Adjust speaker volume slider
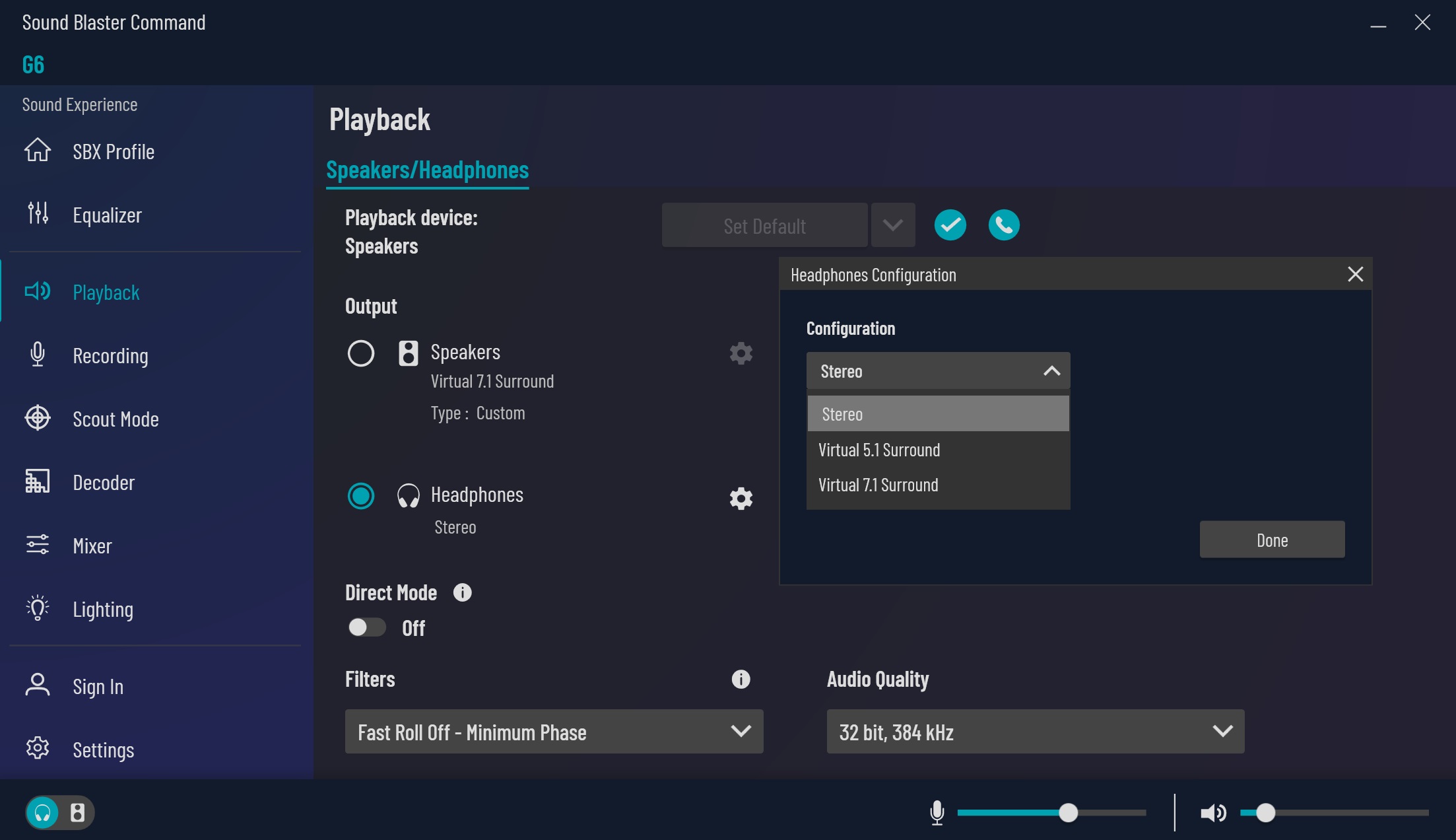 pyautogui.click(x=1334, y=812)
